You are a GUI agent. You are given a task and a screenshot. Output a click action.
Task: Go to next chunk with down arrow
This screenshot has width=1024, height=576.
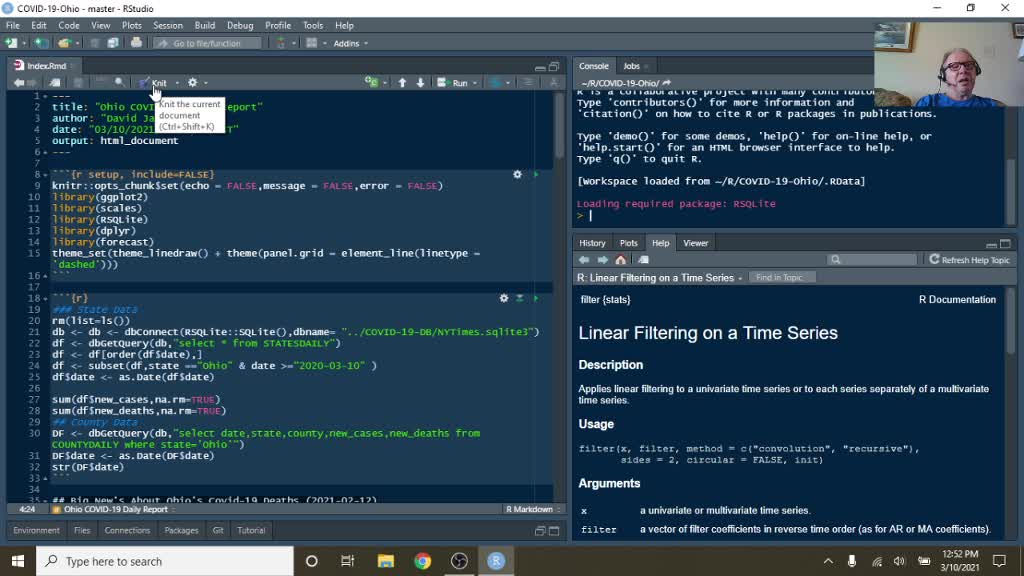pyautogui.click(x=421, y=83)
